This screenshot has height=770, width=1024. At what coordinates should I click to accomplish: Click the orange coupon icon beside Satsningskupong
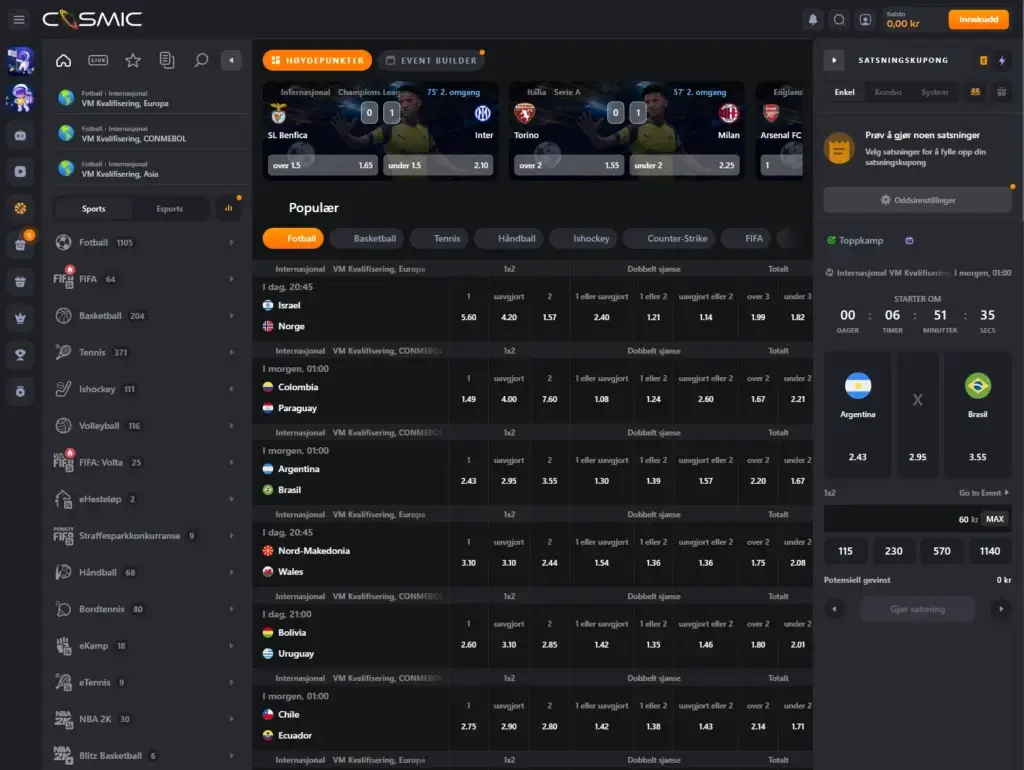pos(984,60)
